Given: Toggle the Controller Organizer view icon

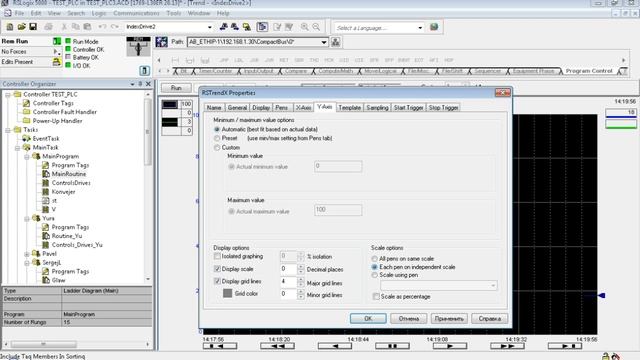Looking at the screenshot, I should pyautogui.click(x=262, y=27).
